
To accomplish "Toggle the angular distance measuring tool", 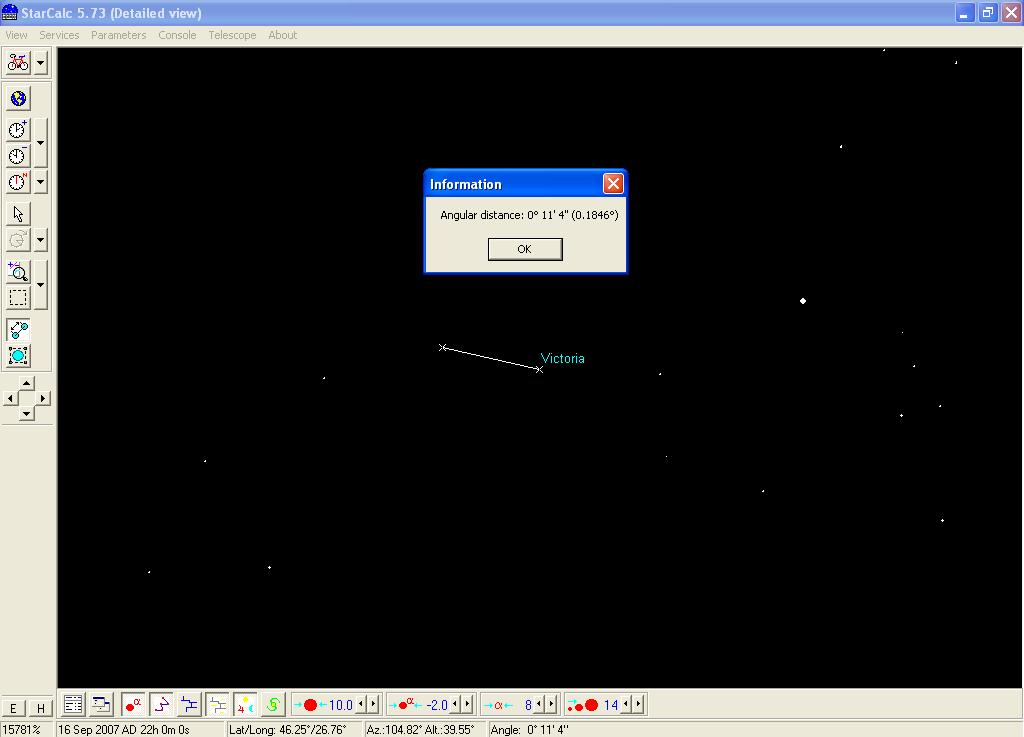I will [18, 330].
